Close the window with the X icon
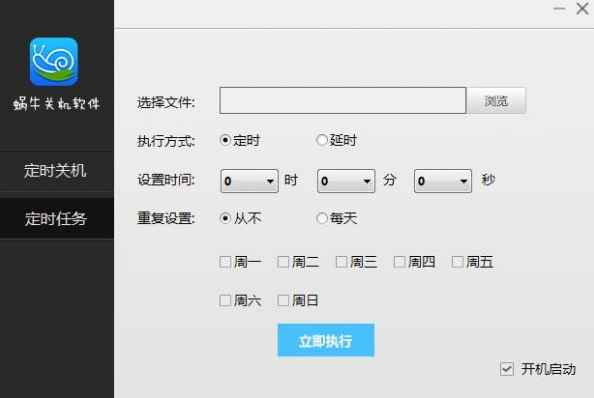This screenshot has height=398, width=594. (582, 8)
